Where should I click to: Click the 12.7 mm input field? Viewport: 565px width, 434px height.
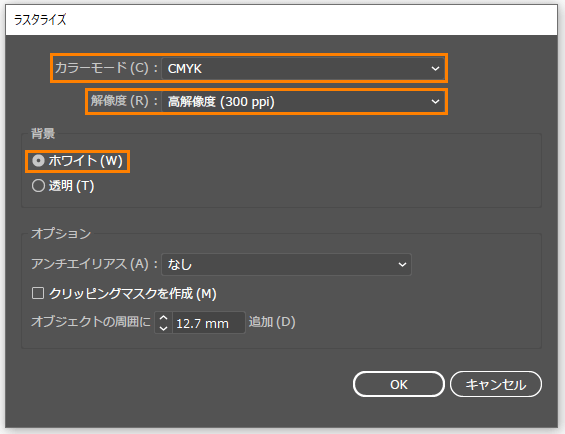209,323
